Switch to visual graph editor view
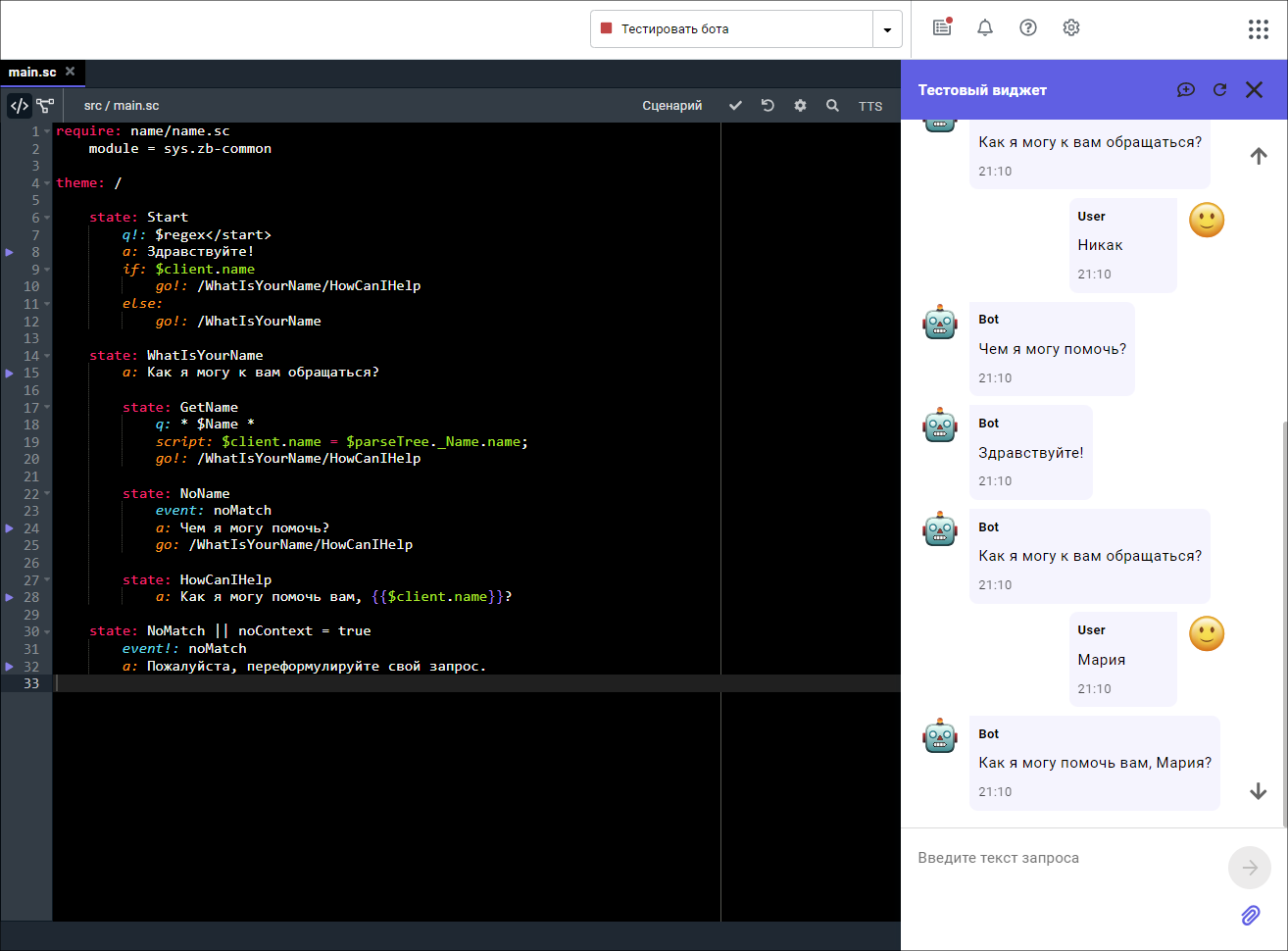 [45, 106]
